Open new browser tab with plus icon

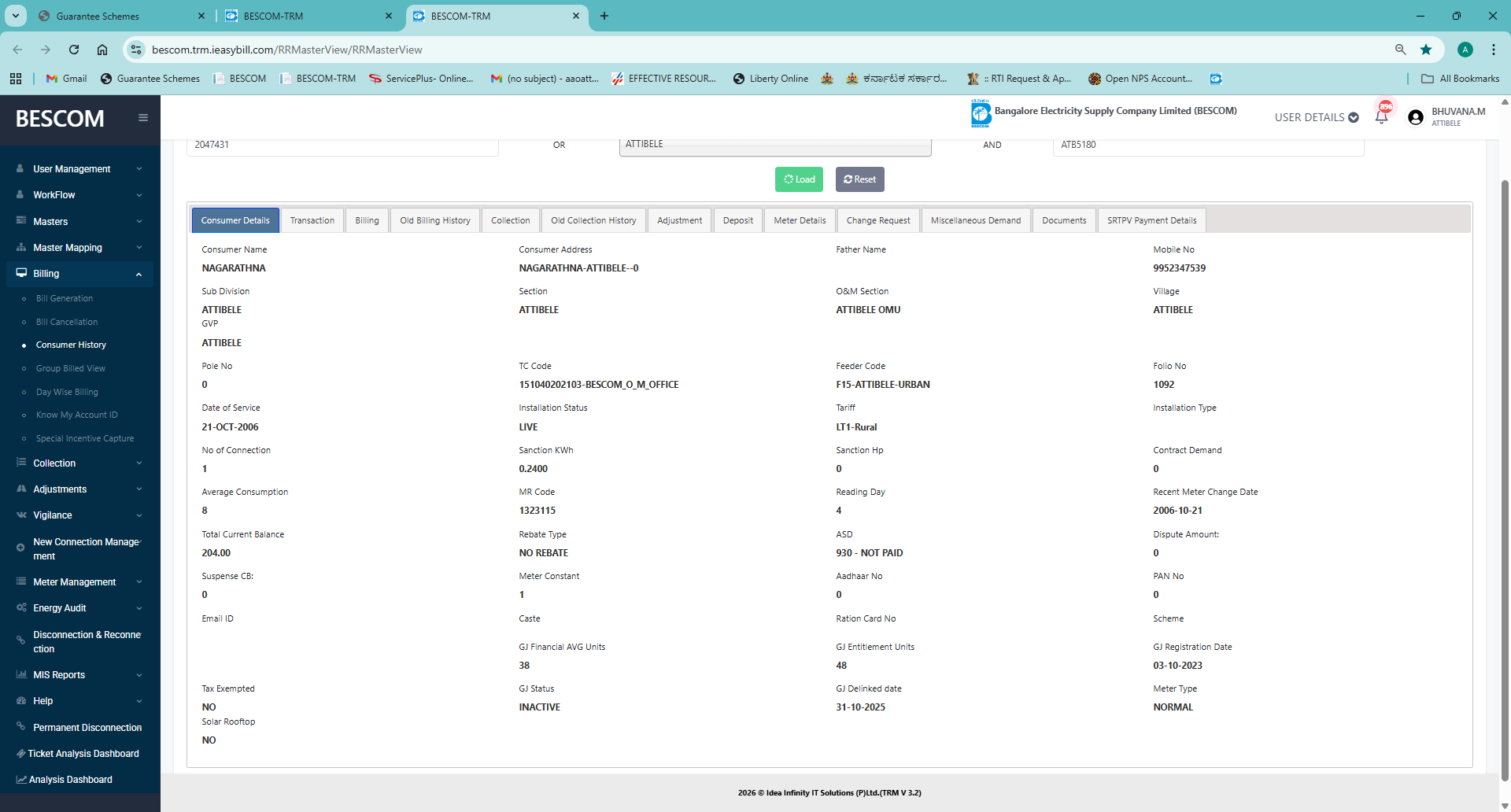(604, 16)
